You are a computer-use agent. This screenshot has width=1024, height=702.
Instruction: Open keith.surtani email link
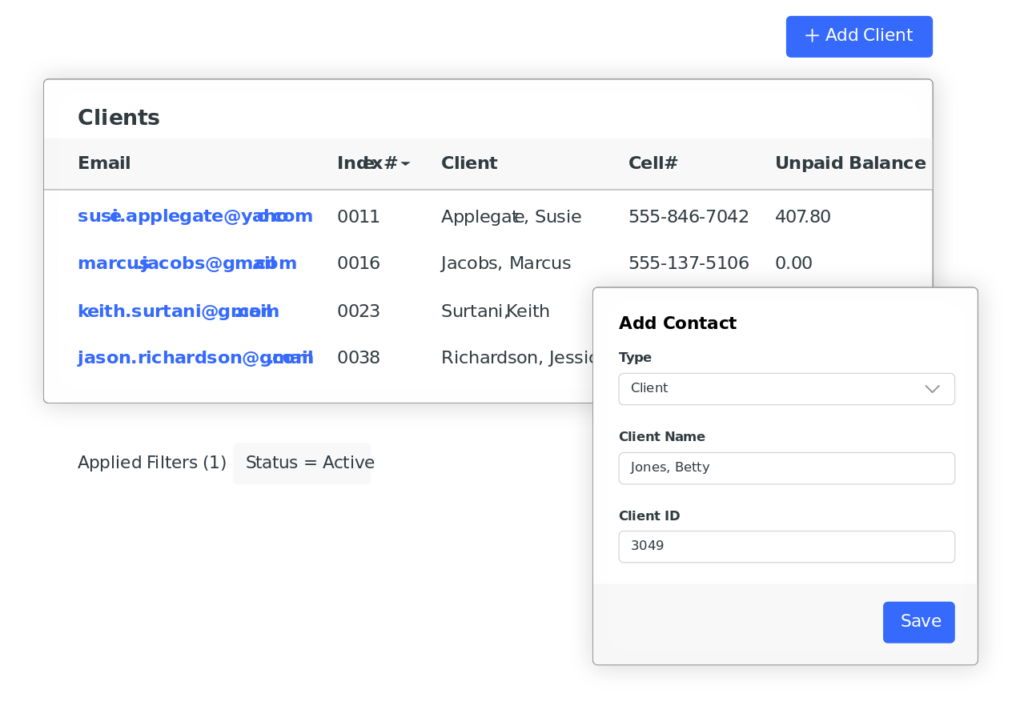(x=178, y=311)
